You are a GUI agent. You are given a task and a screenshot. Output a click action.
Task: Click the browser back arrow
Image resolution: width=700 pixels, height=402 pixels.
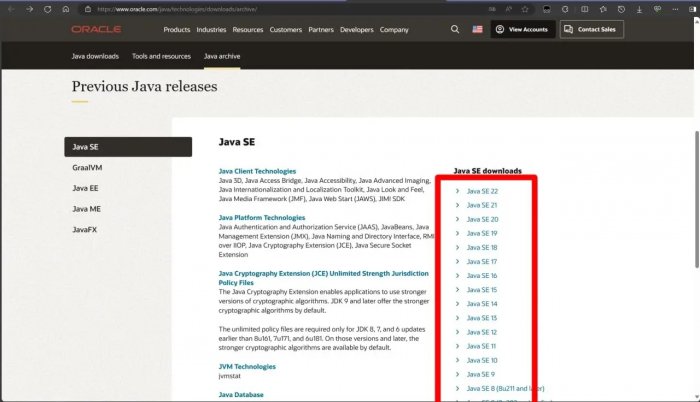(x=12, y=9)
